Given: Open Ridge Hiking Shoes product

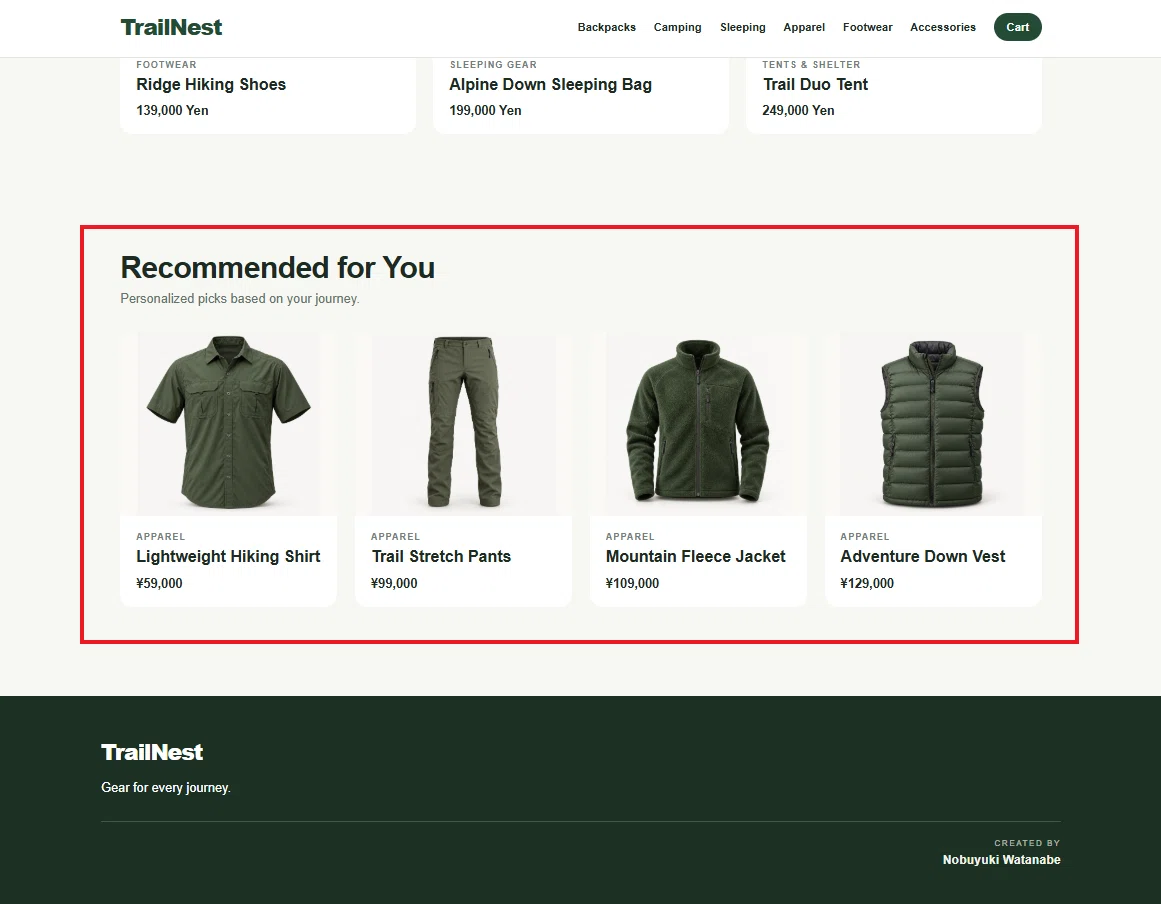Looking at the screenshot, I should coord(211,84).
